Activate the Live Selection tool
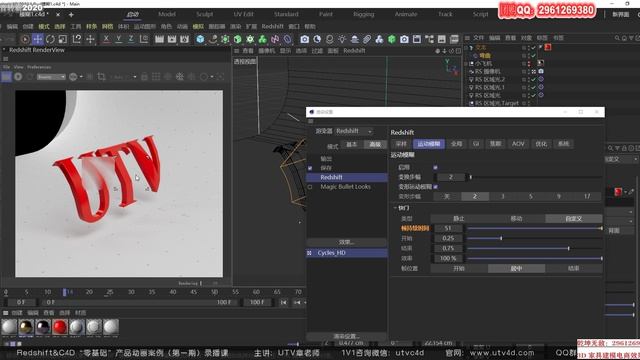 25,39
